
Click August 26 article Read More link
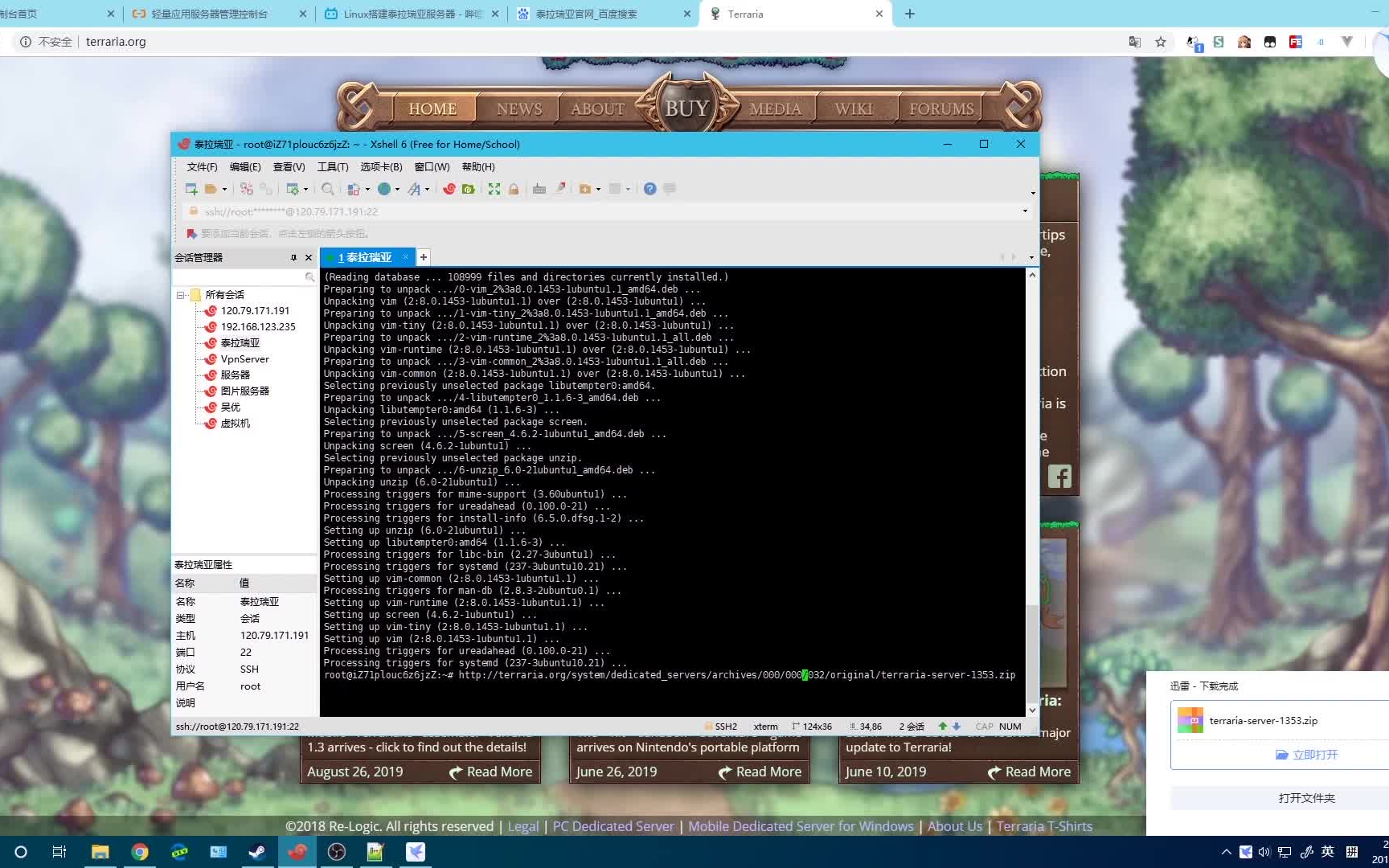click(x=490, y=772)
